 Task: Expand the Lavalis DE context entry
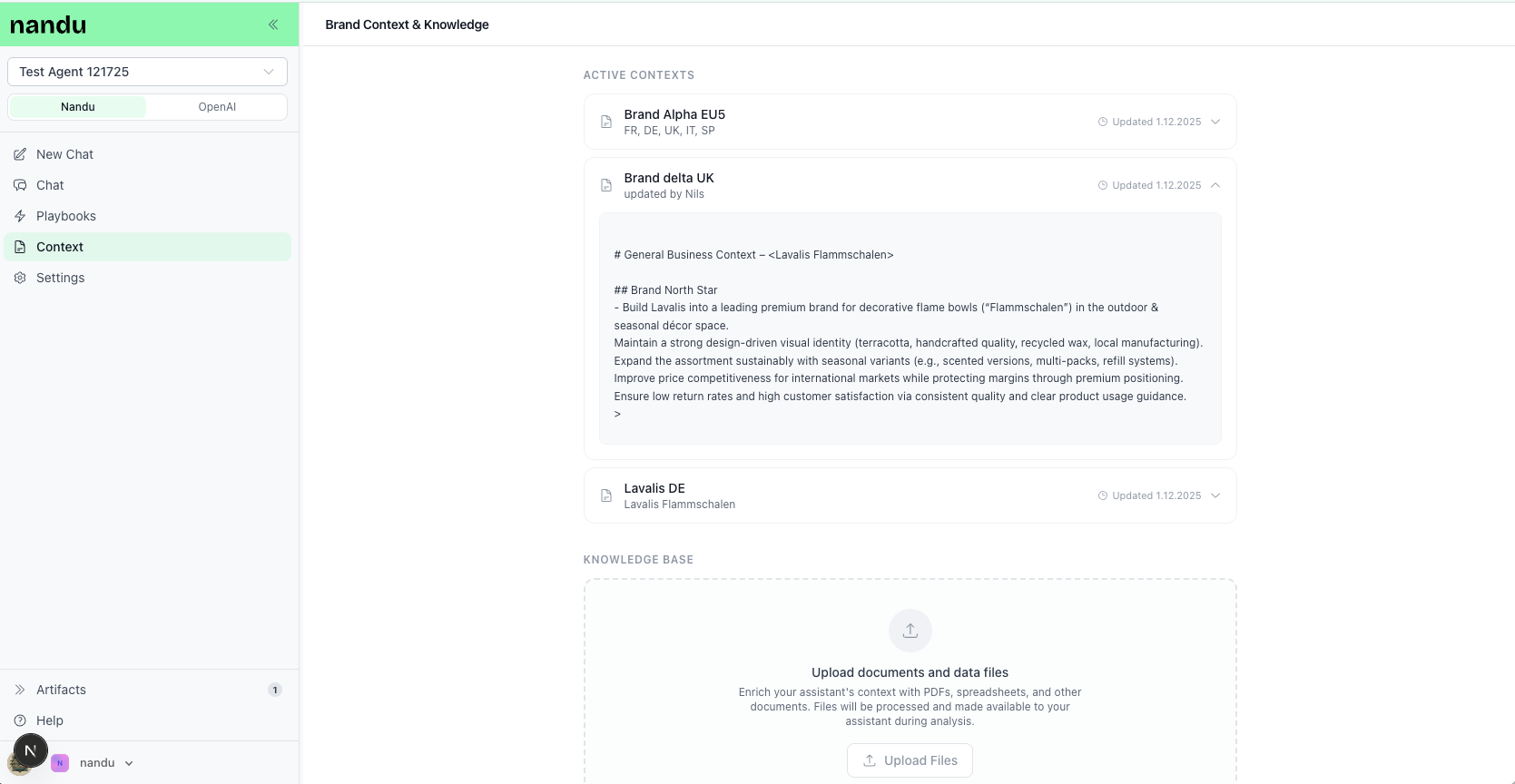coord(1215,495)
